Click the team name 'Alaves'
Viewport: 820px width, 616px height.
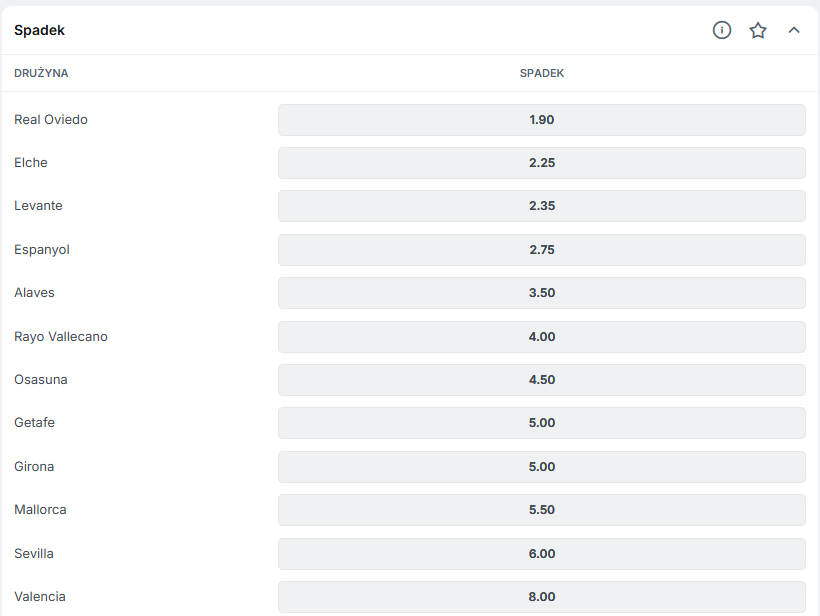point(34,292)
